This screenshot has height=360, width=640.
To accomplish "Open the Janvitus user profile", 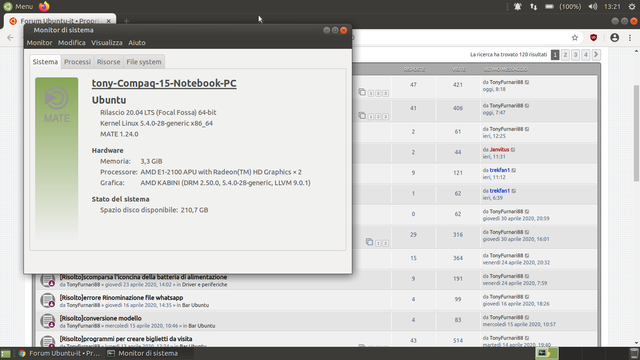I will 499,149.
